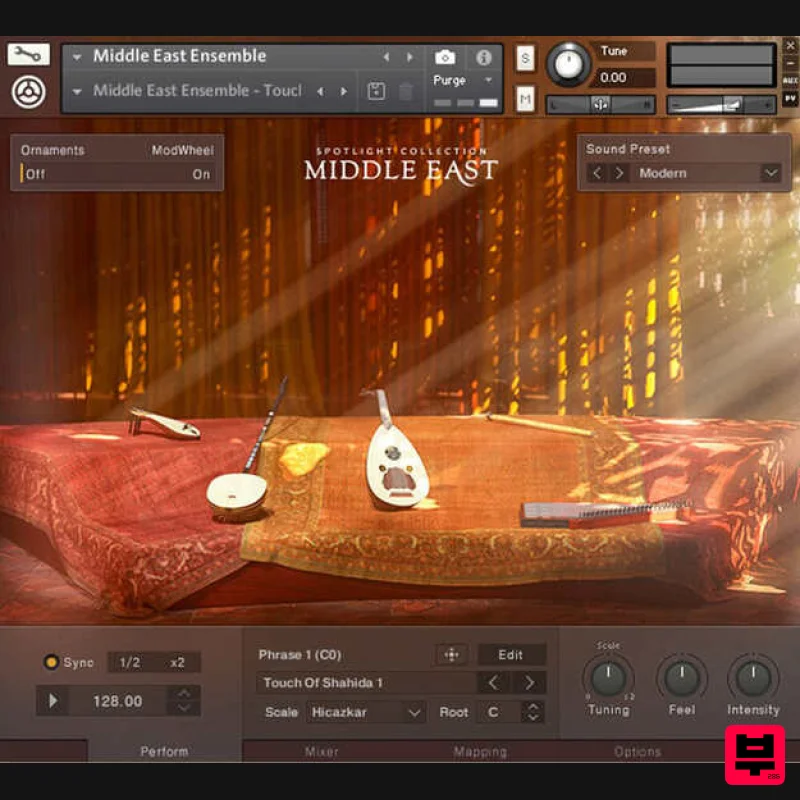The image size is (800, 800).
Task: Click the Phrase 1 (C0) label
Action: click(300, 655)
